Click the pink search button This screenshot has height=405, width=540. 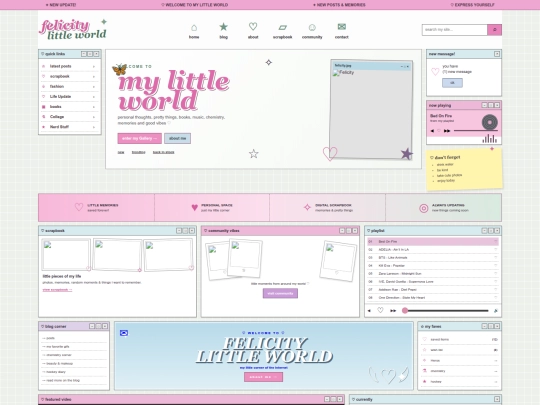point(495,30)
